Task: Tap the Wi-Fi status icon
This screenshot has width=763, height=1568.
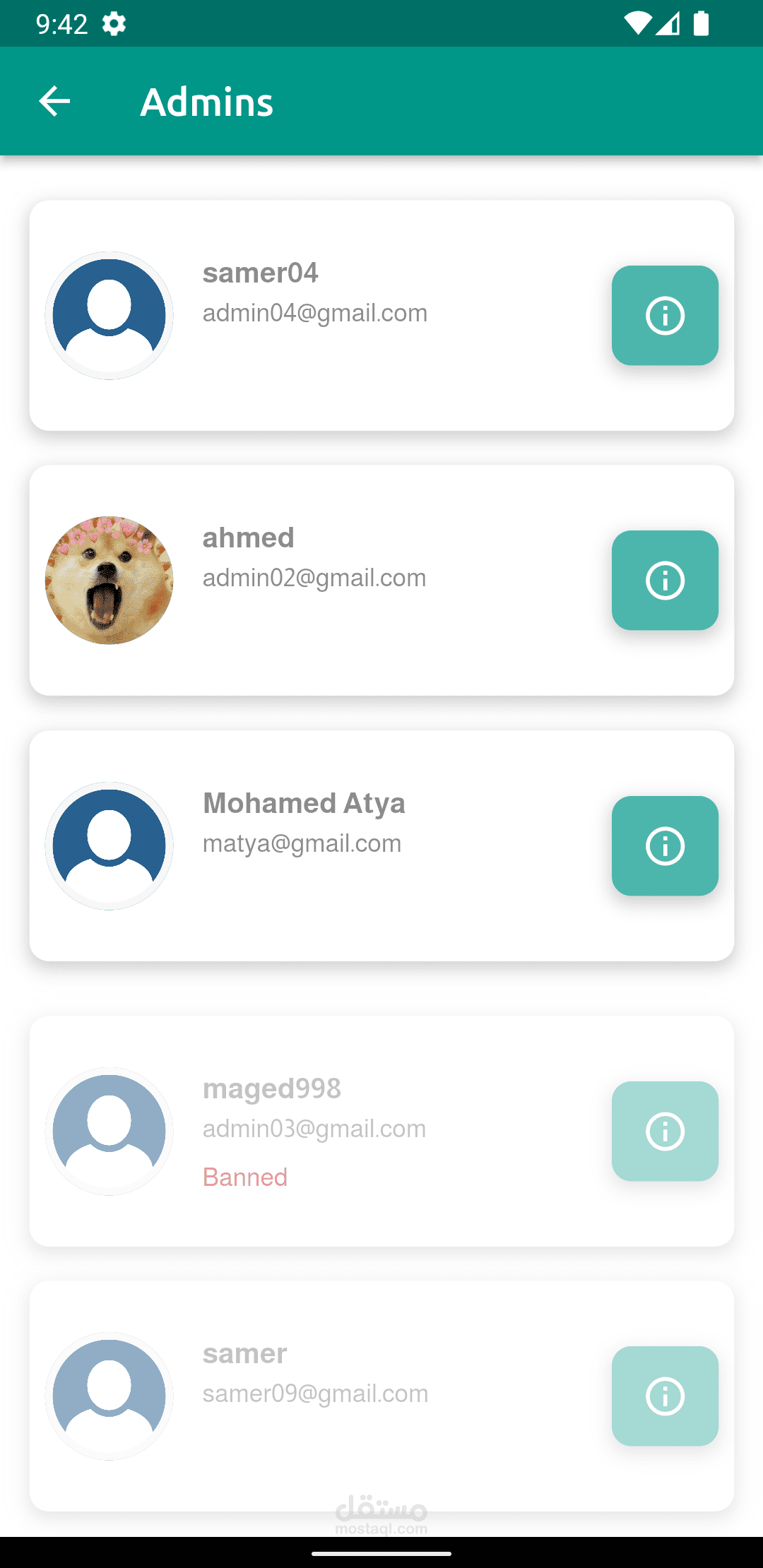Action: [637, 23]
